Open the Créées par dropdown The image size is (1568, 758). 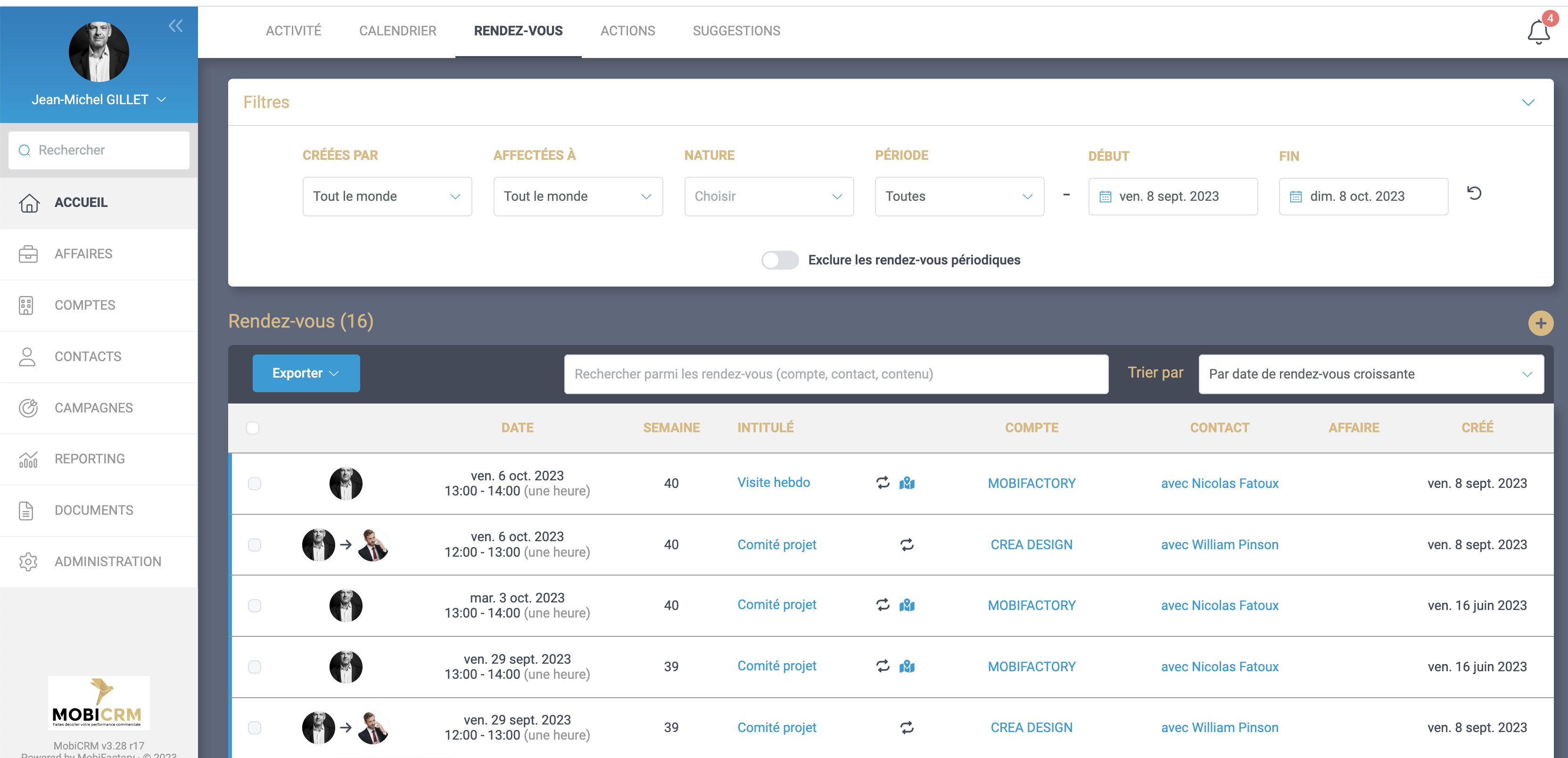pos(387,196)
